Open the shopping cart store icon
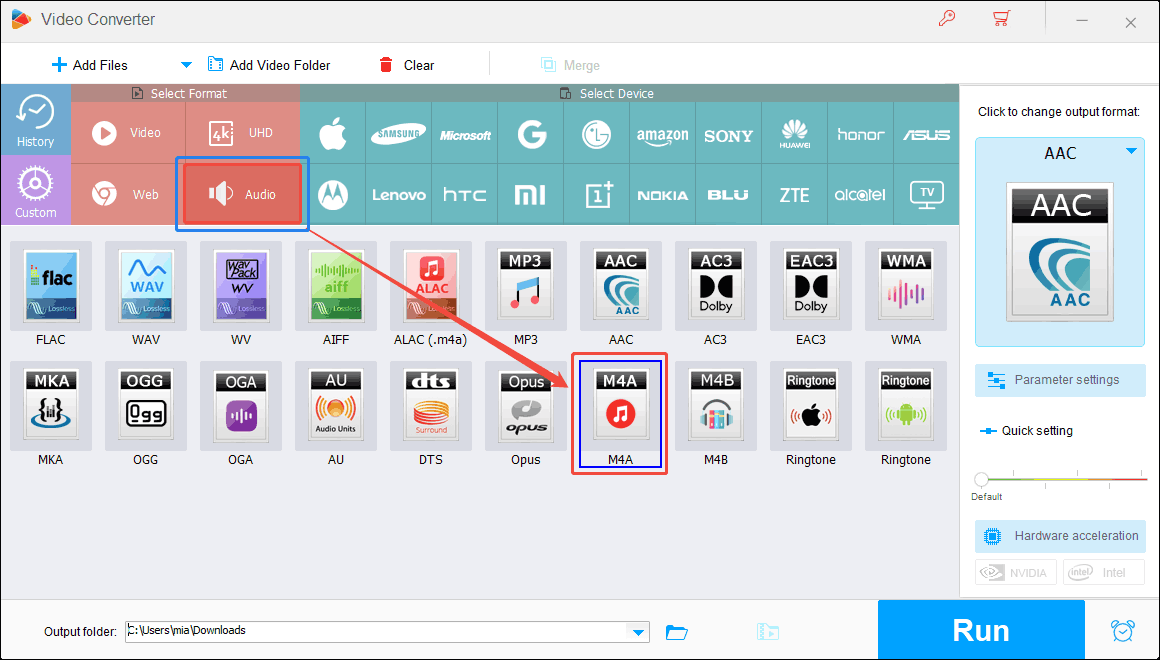 click(x=1001, y=19)
